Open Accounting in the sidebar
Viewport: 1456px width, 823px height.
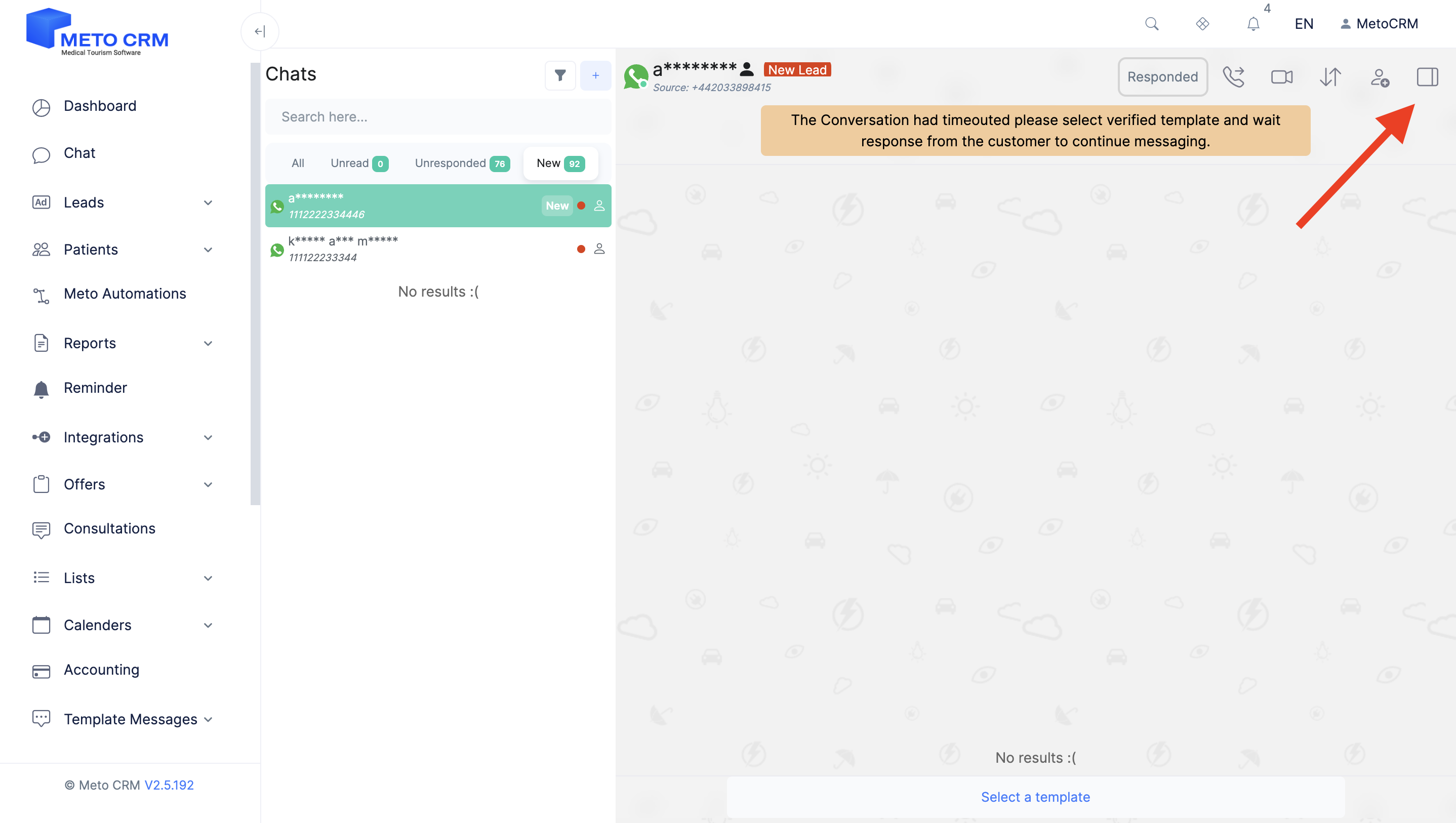tap(101, 670)
